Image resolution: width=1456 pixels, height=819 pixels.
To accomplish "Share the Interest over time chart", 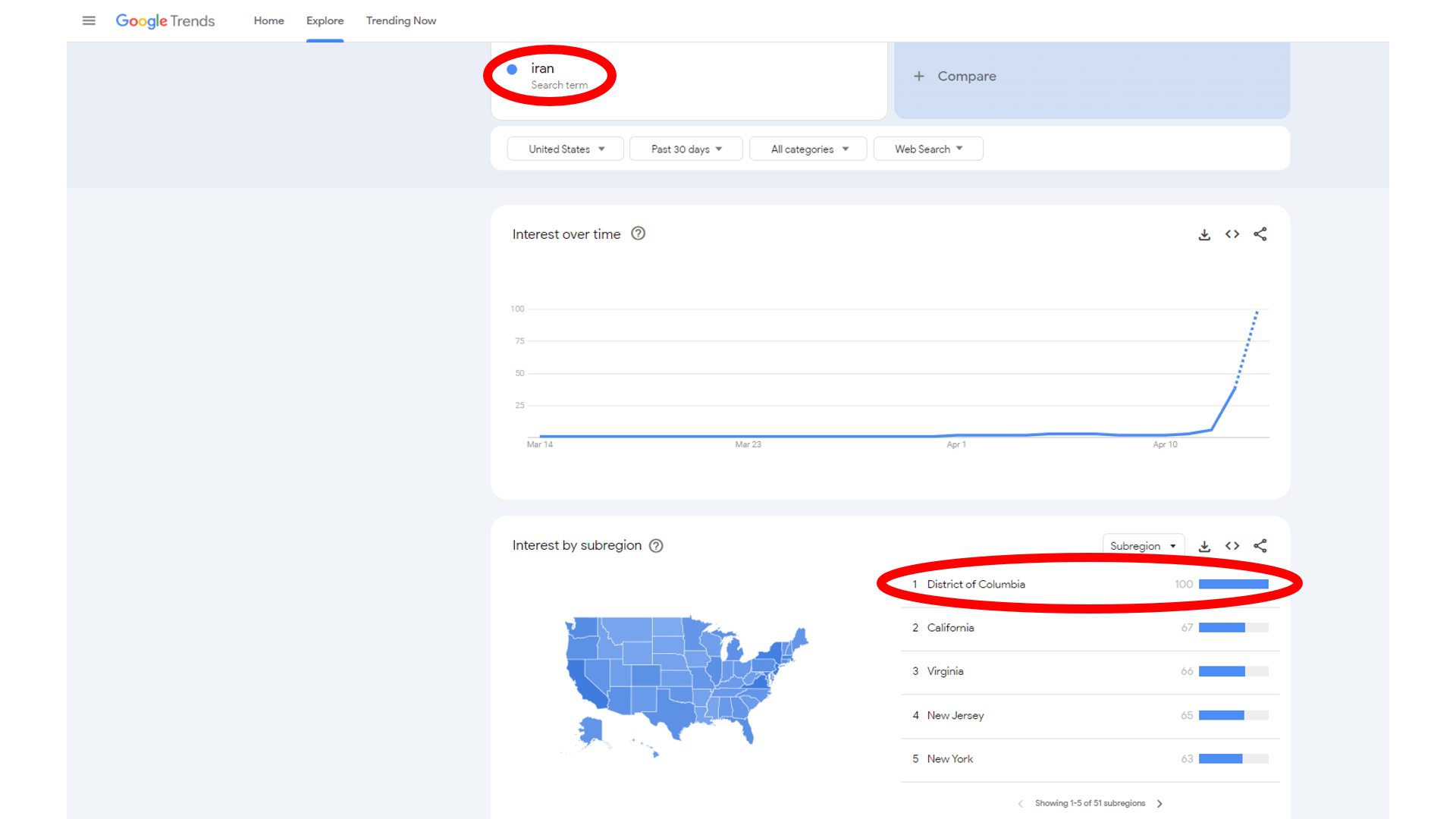I will tap(1260, 234).
